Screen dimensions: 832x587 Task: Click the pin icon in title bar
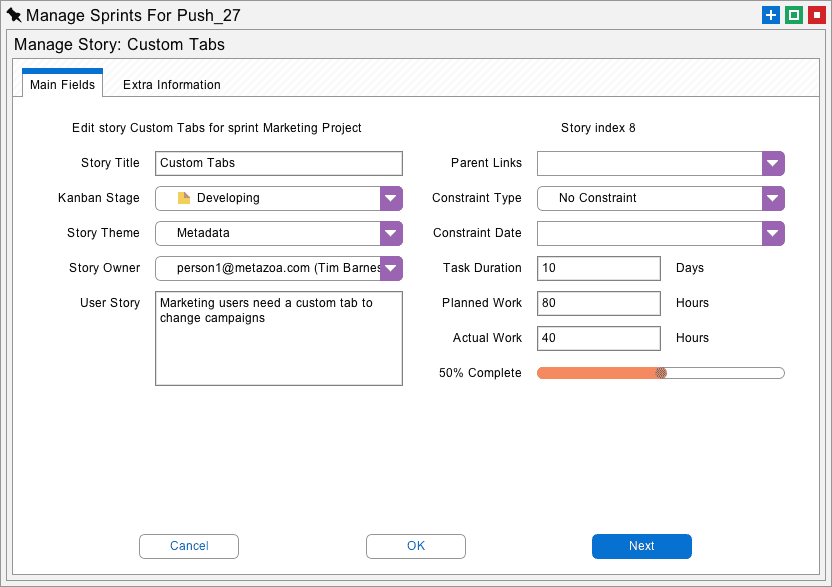point(14,15)
